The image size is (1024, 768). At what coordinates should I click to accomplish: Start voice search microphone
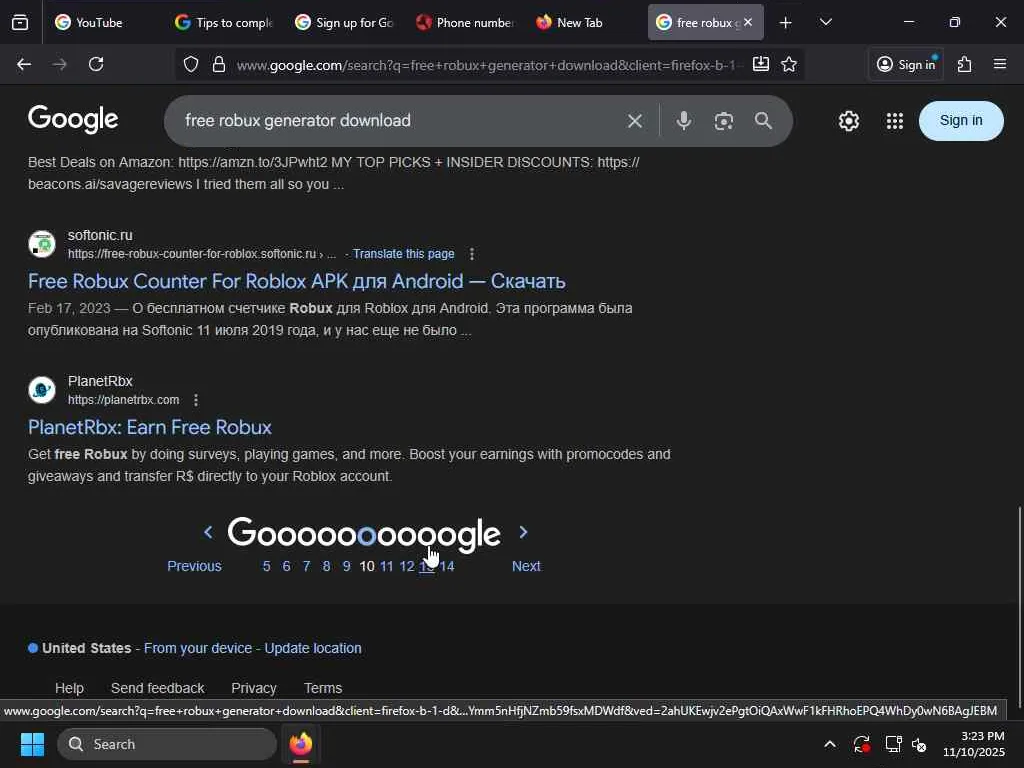click(684, 121)
